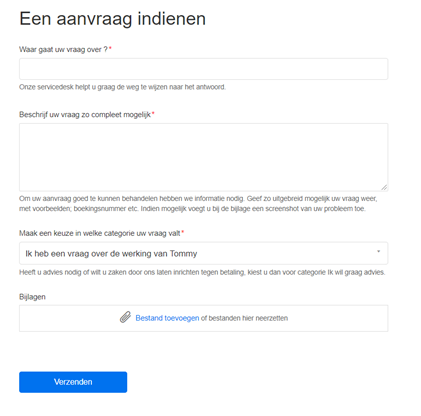This screenshot has height=416, width=421.
Task: Click the paperclip attachment icon
Action: pyautogui.click(x=125, y=317)
